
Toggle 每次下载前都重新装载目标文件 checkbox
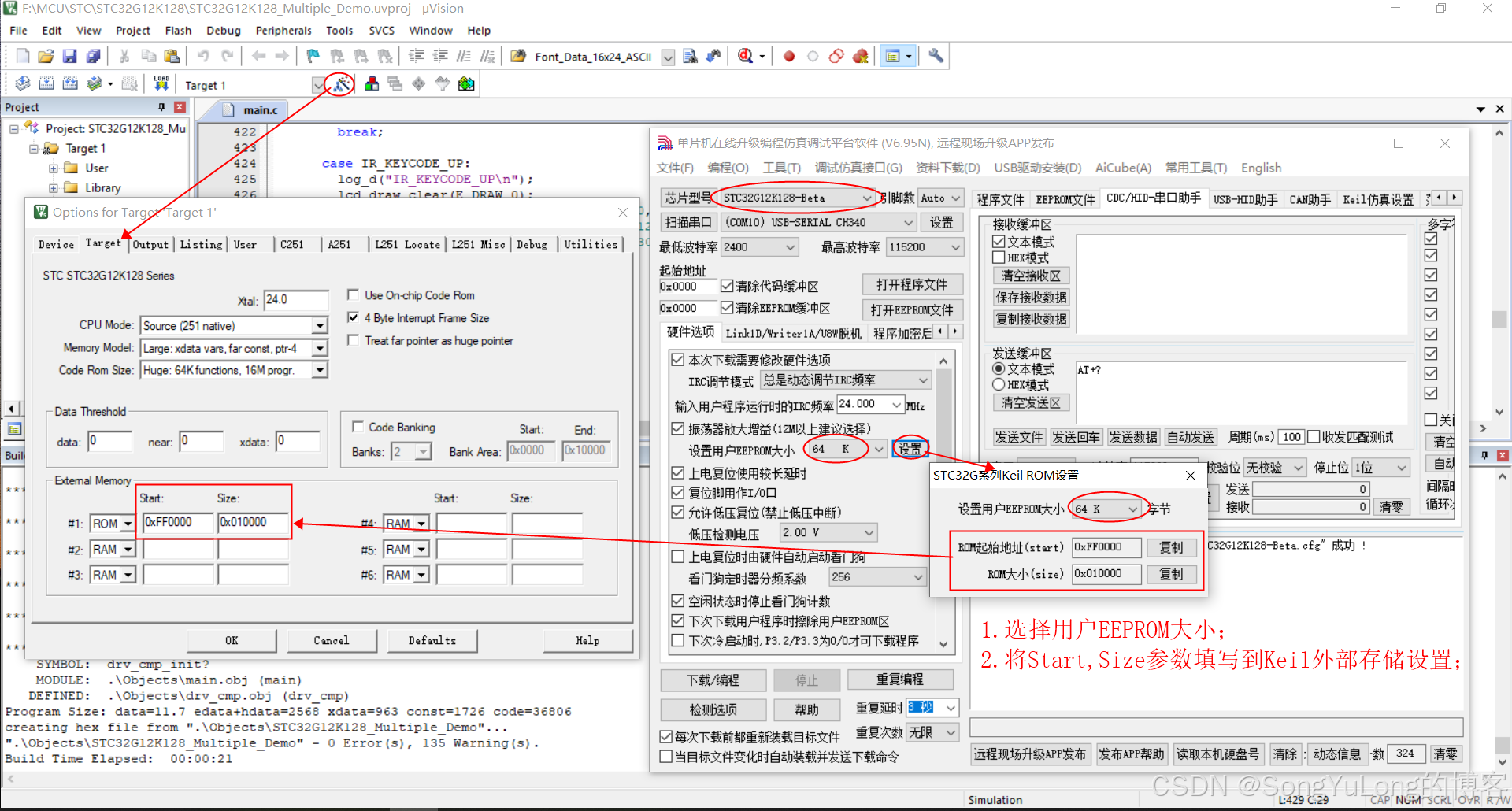665,737
